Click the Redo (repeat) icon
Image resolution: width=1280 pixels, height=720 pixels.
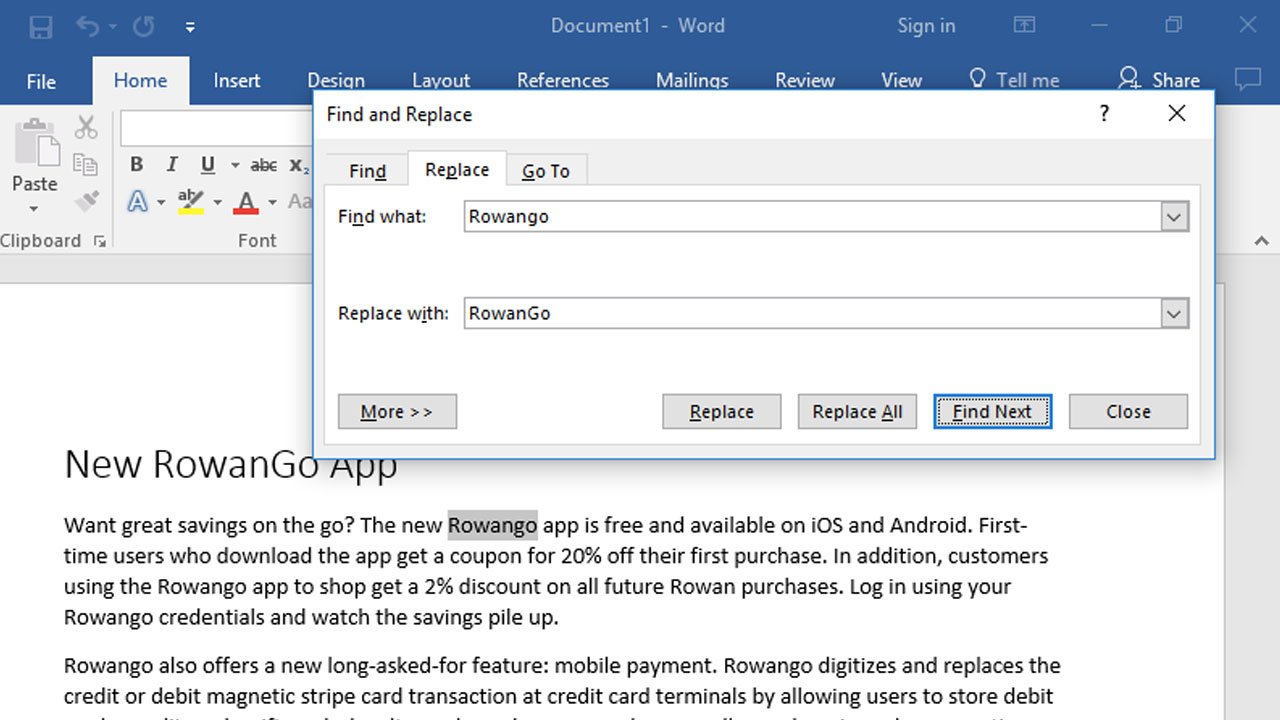[143, 27]
